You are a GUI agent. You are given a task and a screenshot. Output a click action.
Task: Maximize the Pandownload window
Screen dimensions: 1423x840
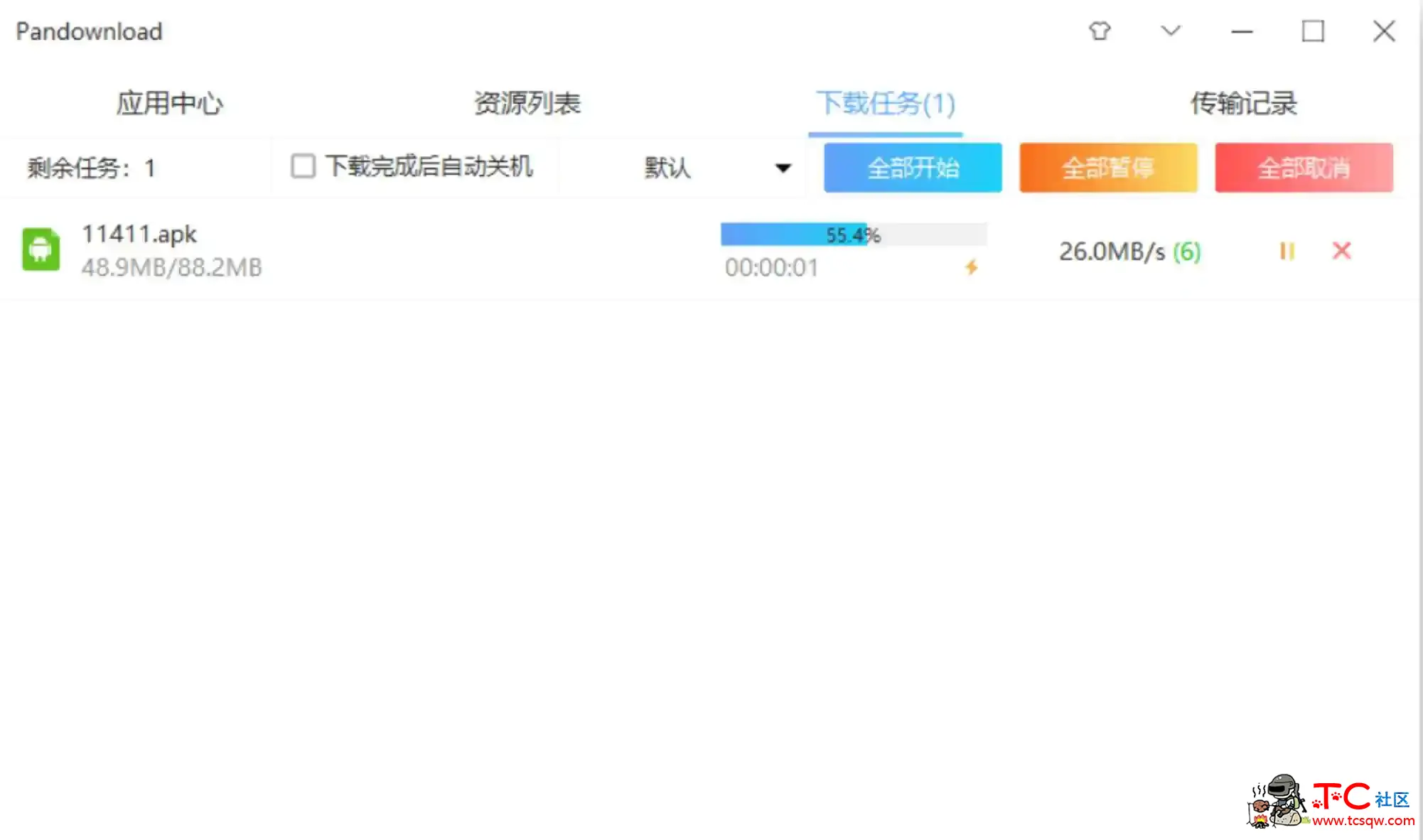click(x=1313, y=31)
